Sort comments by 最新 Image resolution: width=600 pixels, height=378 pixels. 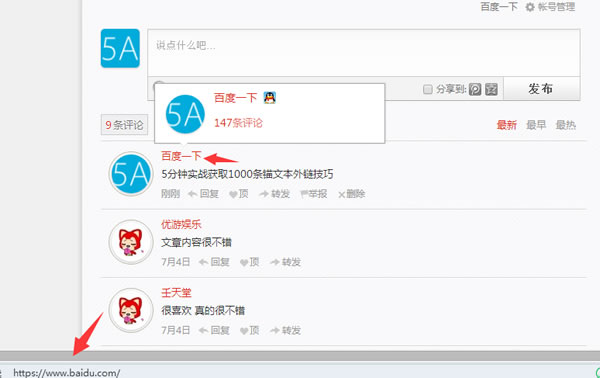tap(507, 125)
